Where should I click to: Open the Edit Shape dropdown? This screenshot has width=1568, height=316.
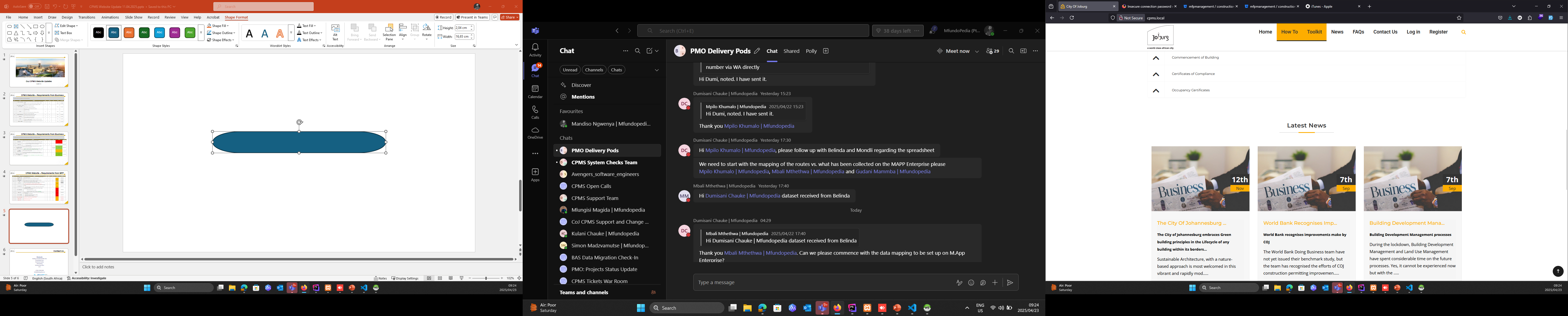[66, 26]
